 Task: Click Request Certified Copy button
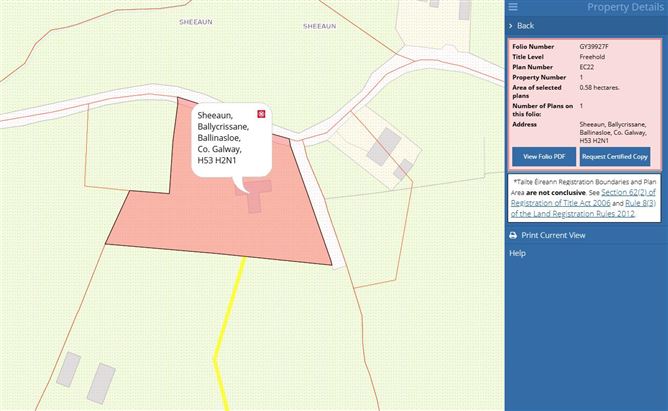[x=614, y=157]
